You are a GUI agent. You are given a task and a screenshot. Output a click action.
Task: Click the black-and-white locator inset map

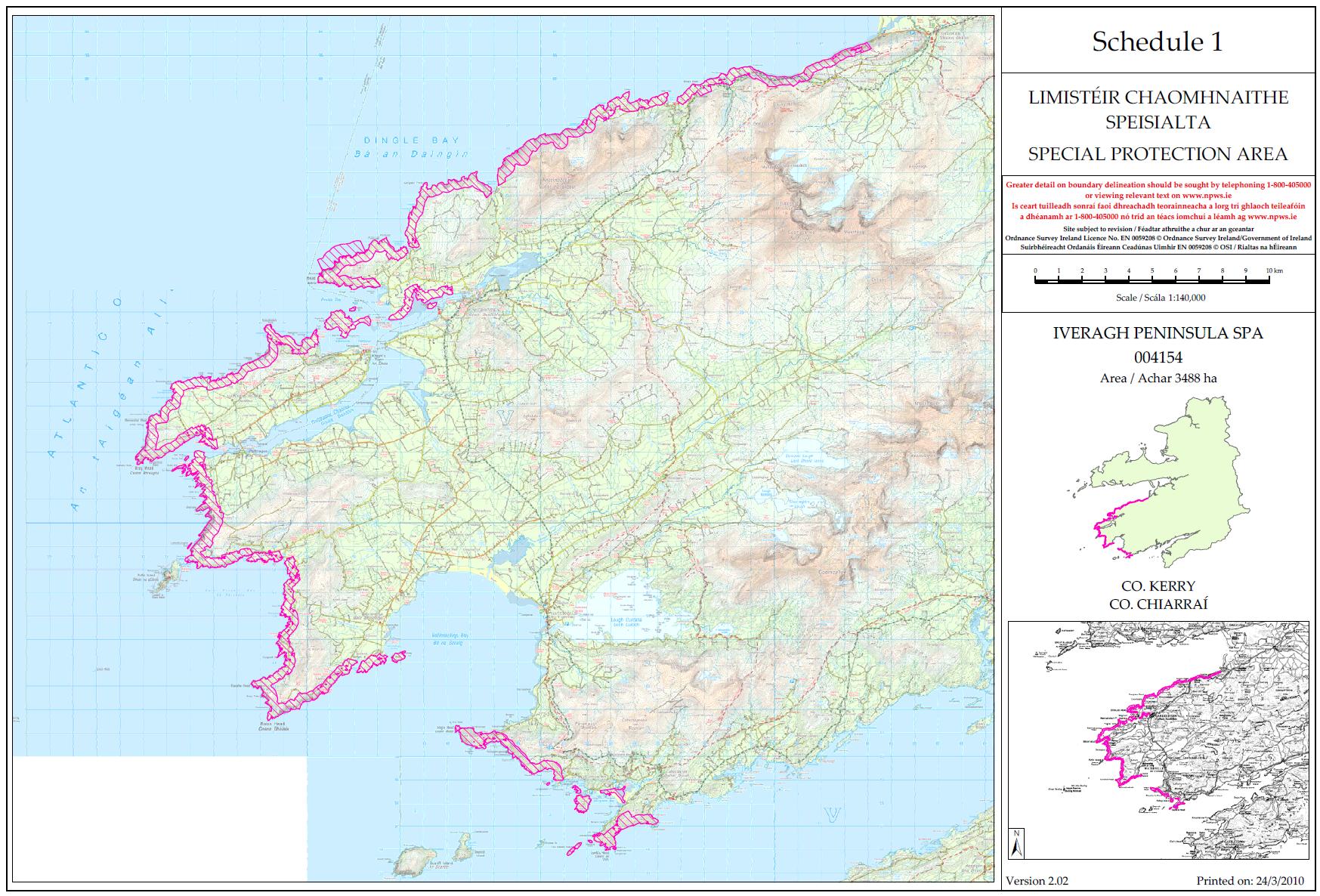pos(1158,740)
